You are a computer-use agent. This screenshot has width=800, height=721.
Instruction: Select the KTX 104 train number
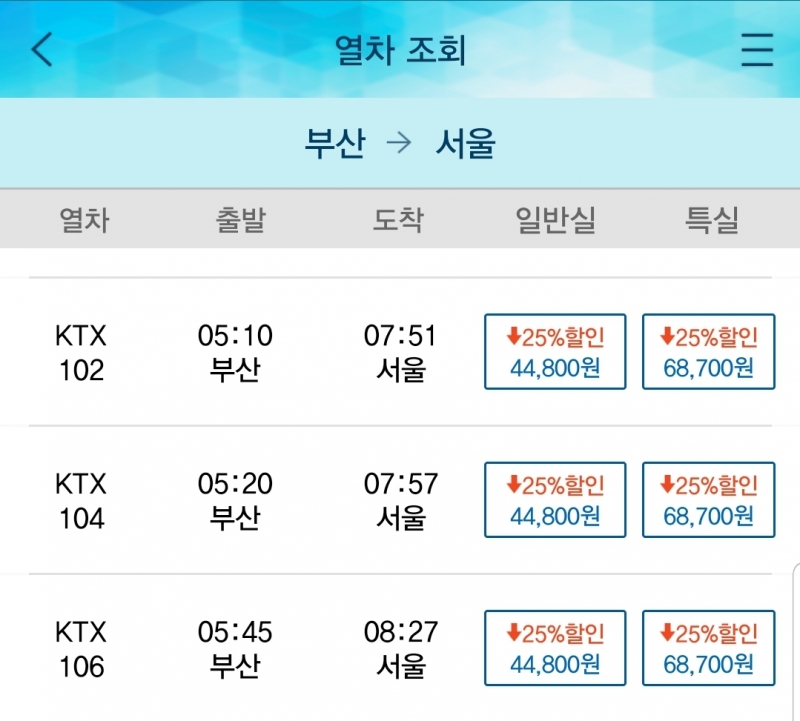pyautogui.click(x=81, y=500)
